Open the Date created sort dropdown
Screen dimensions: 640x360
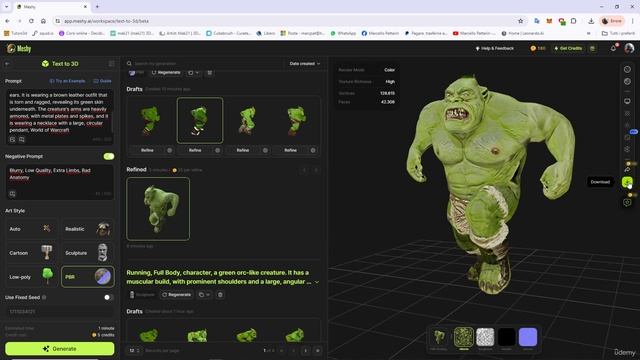pos(304,64)
